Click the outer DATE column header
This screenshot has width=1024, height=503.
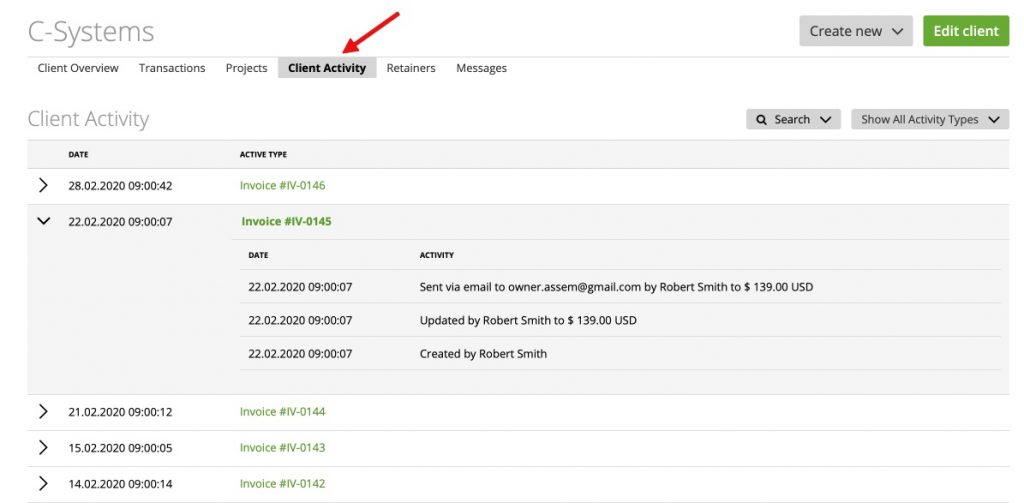[78, 155]
